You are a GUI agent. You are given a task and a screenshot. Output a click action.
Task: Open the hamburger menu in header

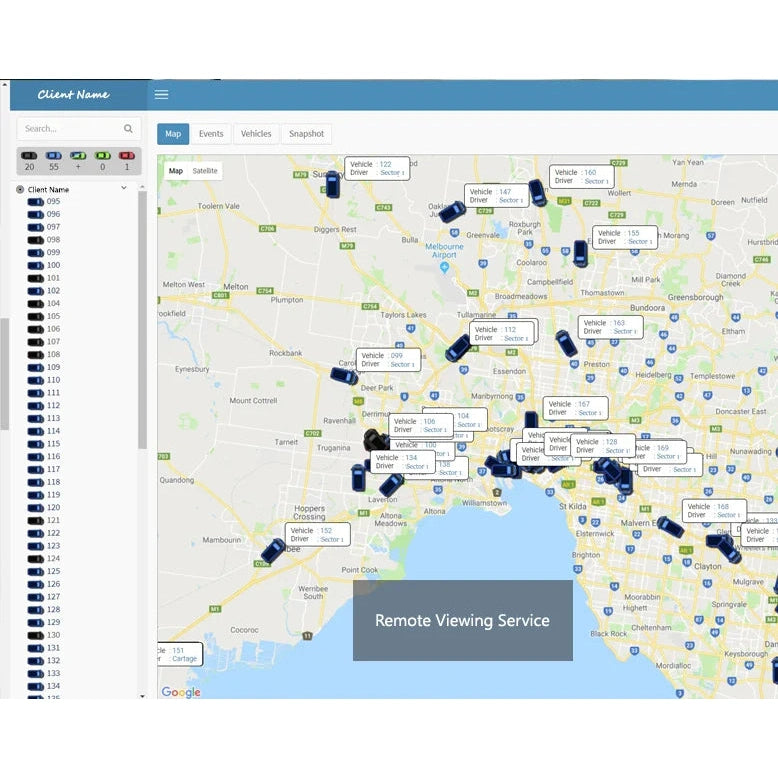click(161, 95)
